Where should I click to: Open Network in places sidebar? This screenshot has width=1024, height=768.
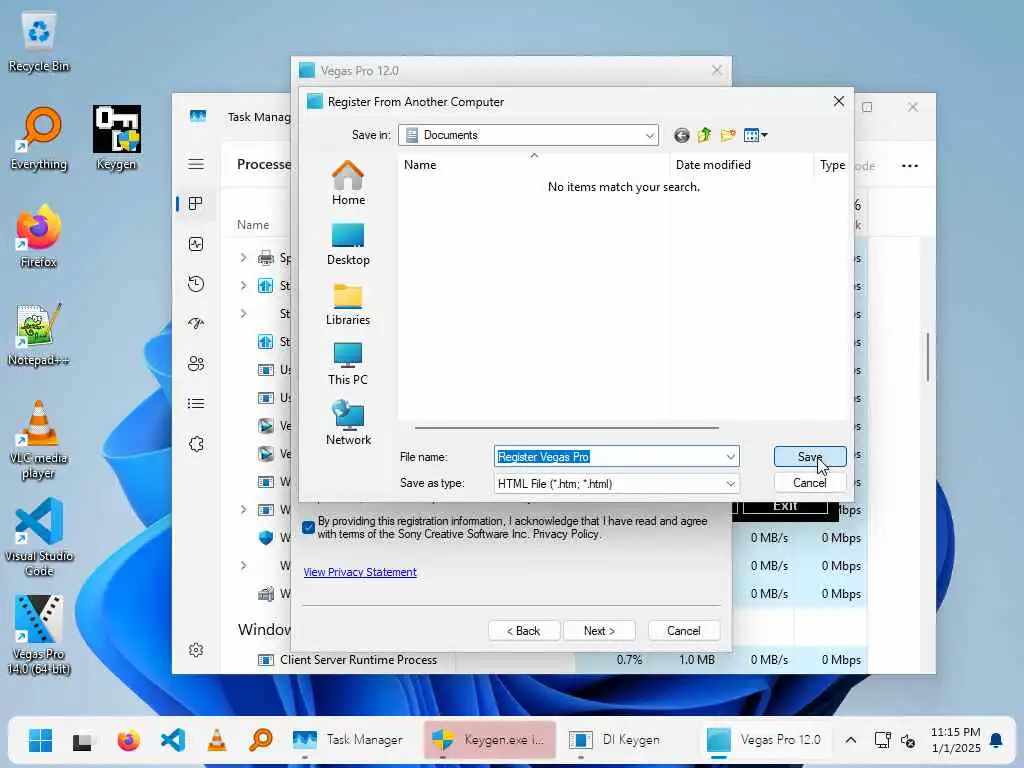(348, 423)
